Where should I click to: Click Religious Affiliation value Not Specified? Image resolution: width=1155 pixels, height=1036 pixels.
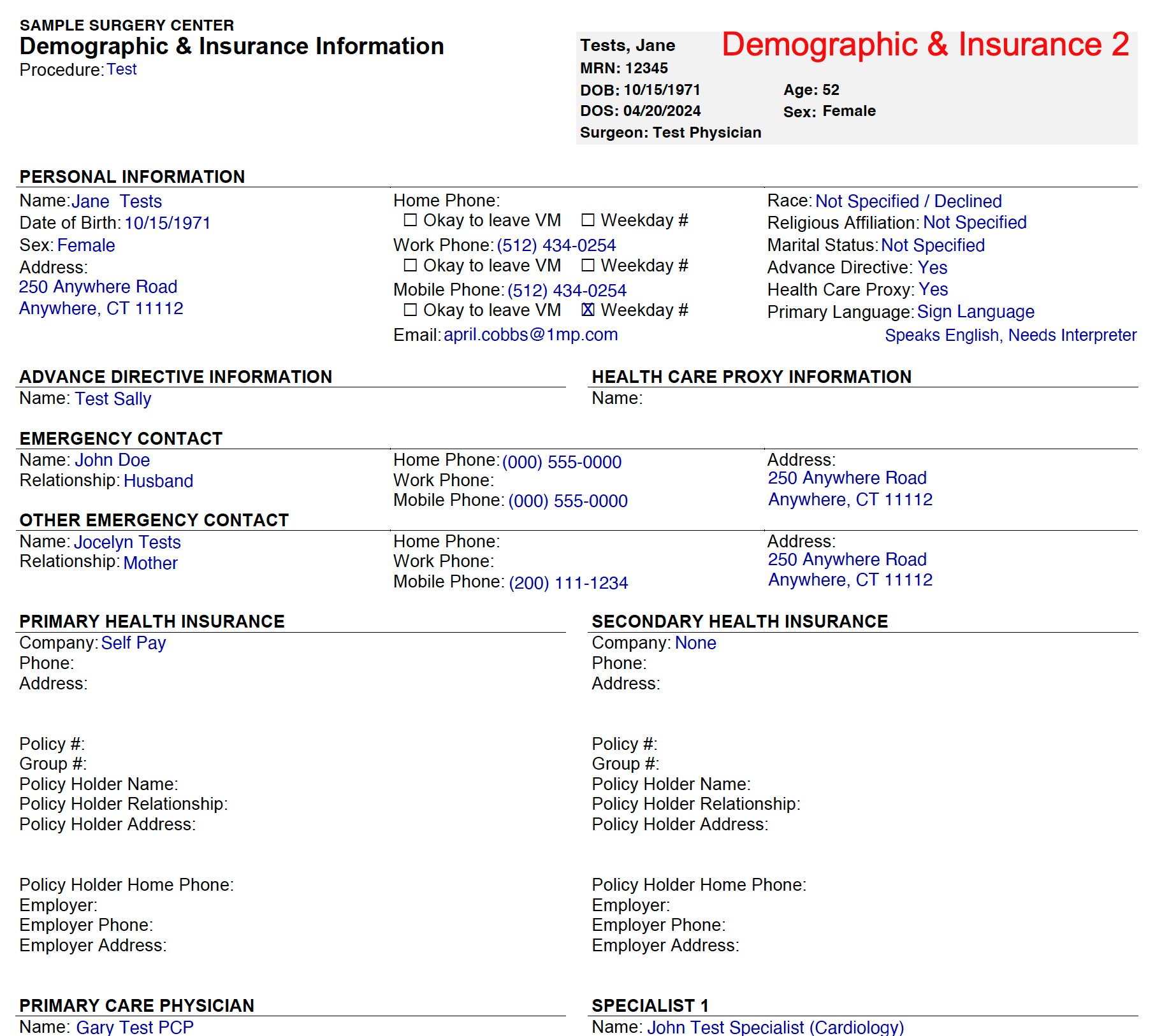tap(975, 222)
